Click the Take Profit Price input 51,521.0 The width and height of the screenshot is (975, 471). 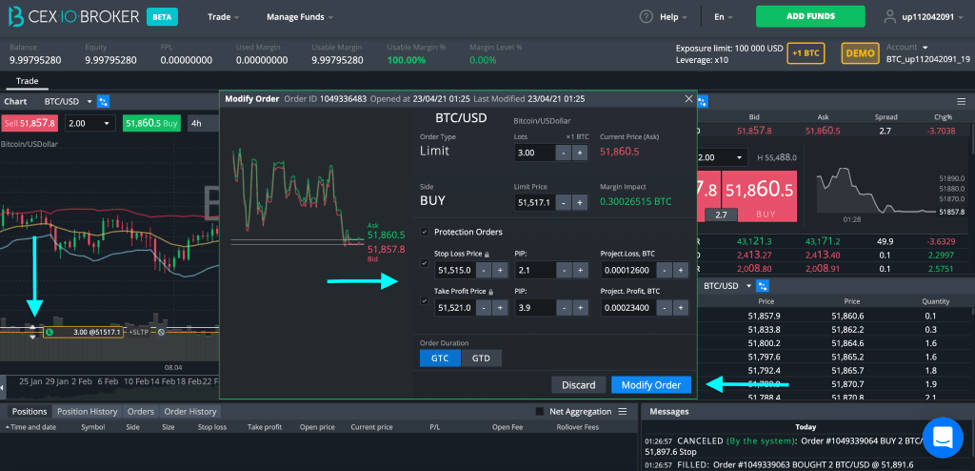click(x=455, y=307)
